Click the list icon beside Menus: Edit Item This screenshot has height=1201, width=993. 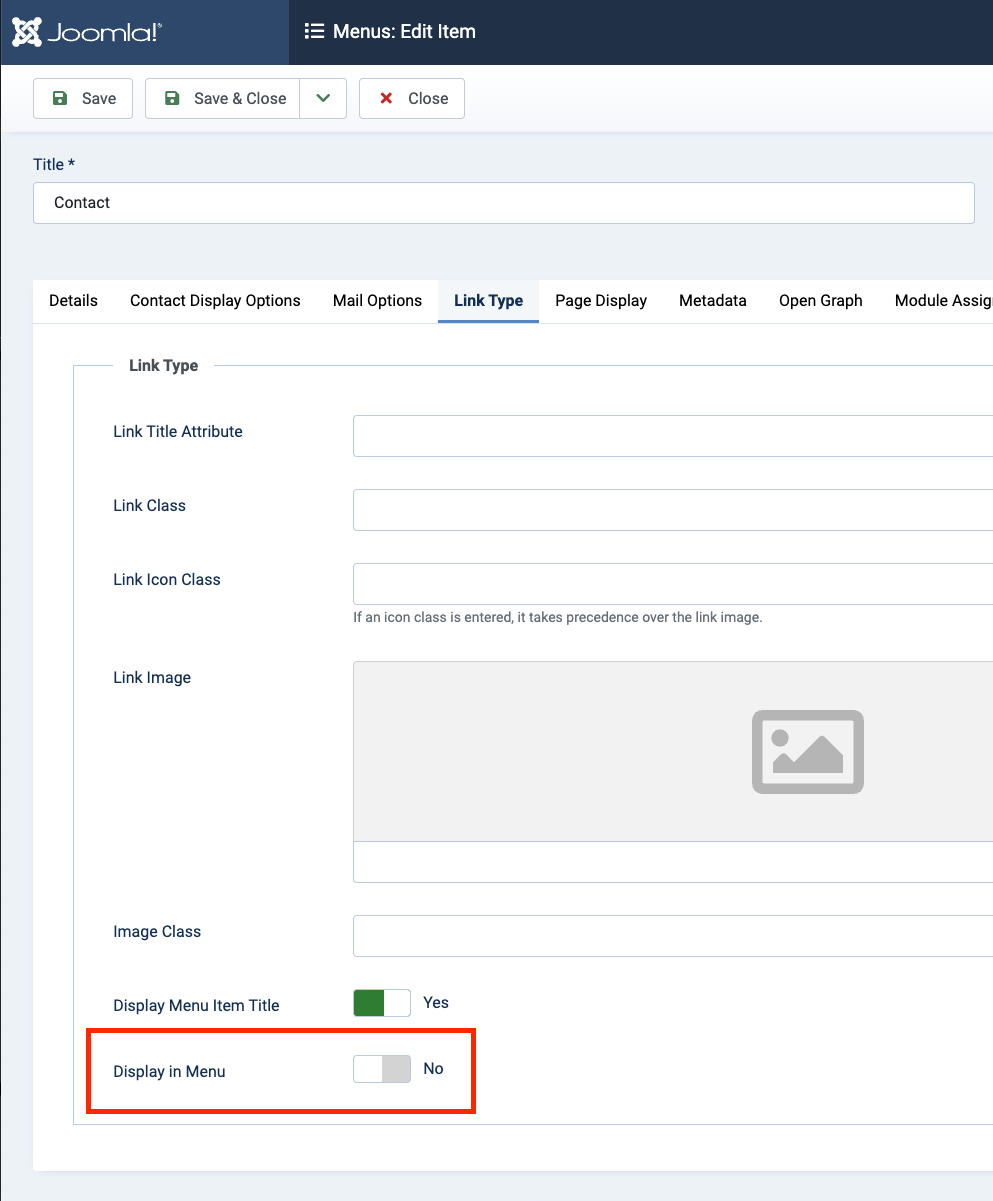pyautogui.click(x=314, y=31)
